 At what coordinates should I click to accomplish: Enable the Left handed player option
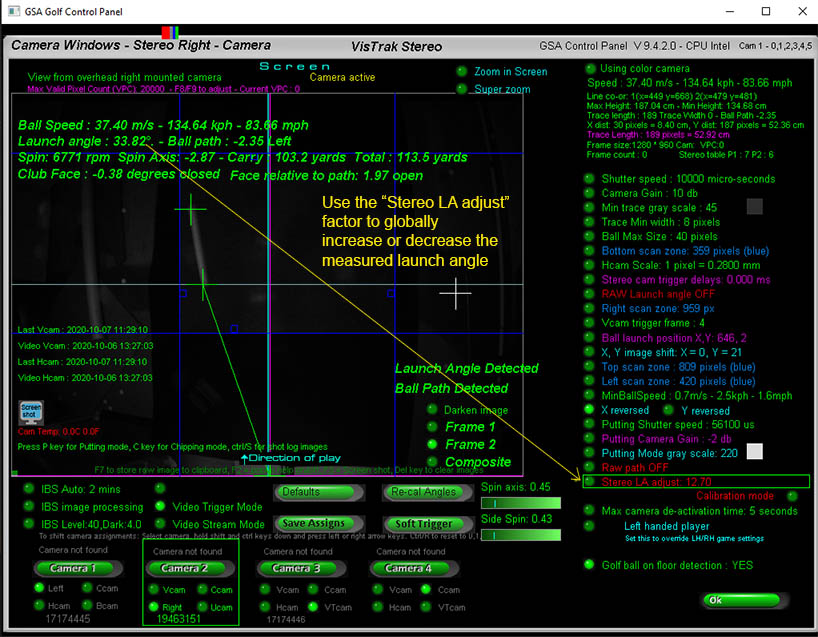(590, 526)
